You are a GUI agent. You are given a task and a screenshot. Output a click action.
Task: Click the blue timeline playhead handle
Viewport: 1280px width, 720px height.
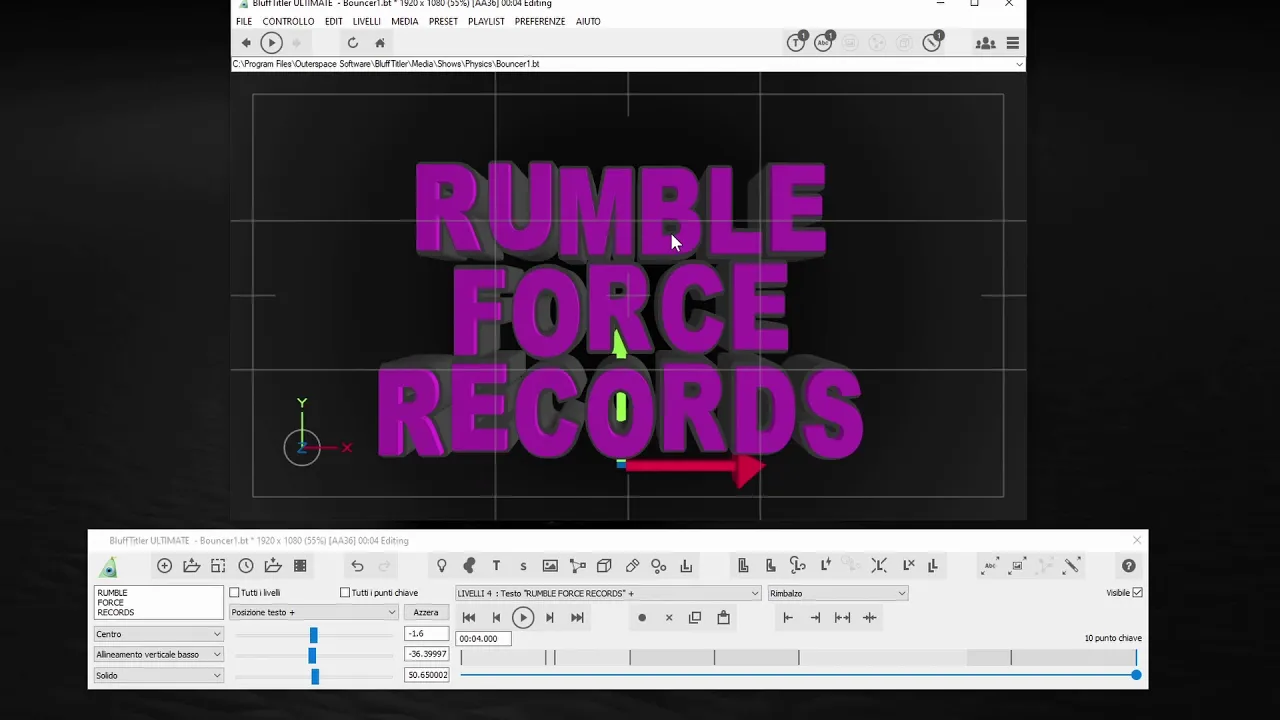[x=1136, y=675]
